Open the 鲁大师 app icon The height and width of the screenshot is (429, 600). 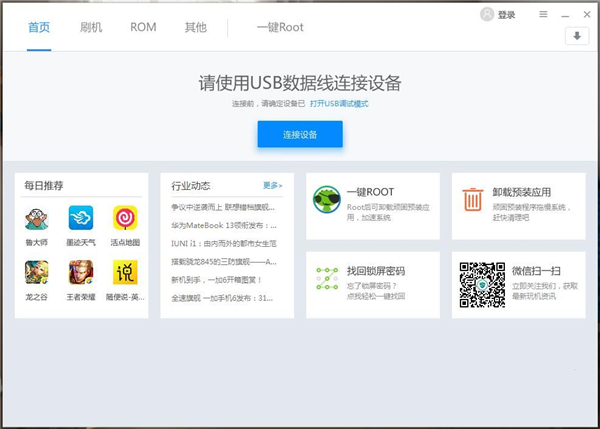pyautogui.click(x=37, y=218)
